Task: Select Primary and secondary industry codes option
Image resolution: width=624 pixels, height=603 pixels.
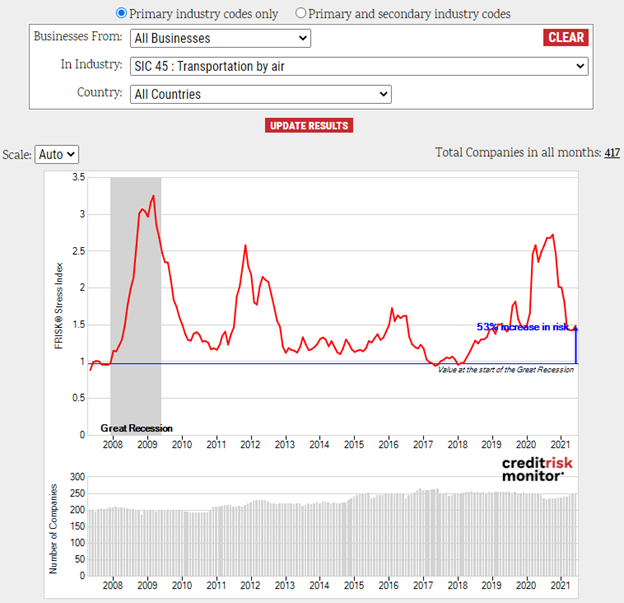Action: (x=300, y=13)
